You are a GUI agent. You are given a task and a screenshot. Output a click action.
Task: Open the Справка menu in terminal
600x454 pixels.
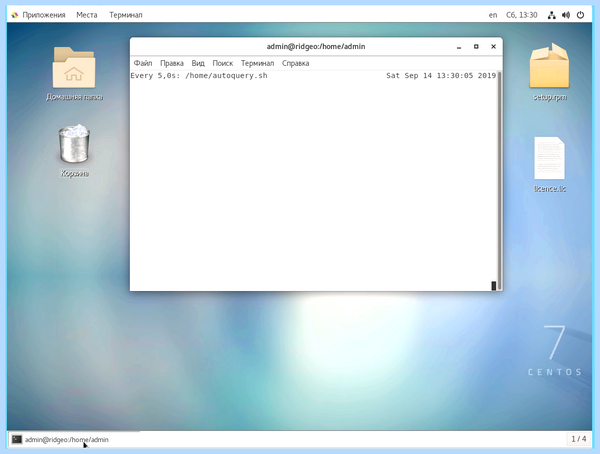(295, 63)
